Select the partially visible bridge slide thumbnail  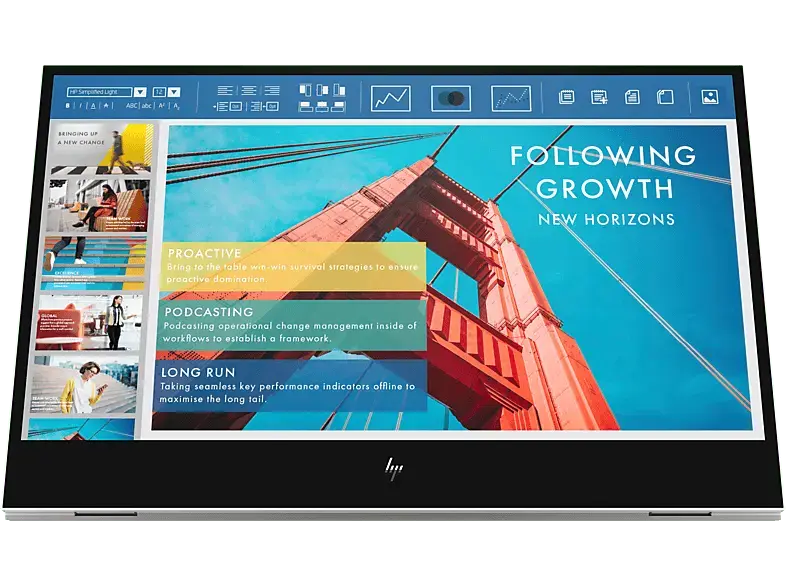81,429
